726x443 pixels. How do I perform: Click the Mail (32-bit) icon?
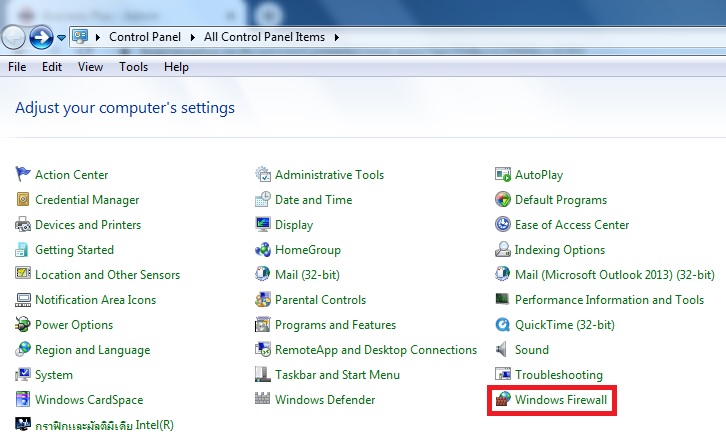coord(263,274)
